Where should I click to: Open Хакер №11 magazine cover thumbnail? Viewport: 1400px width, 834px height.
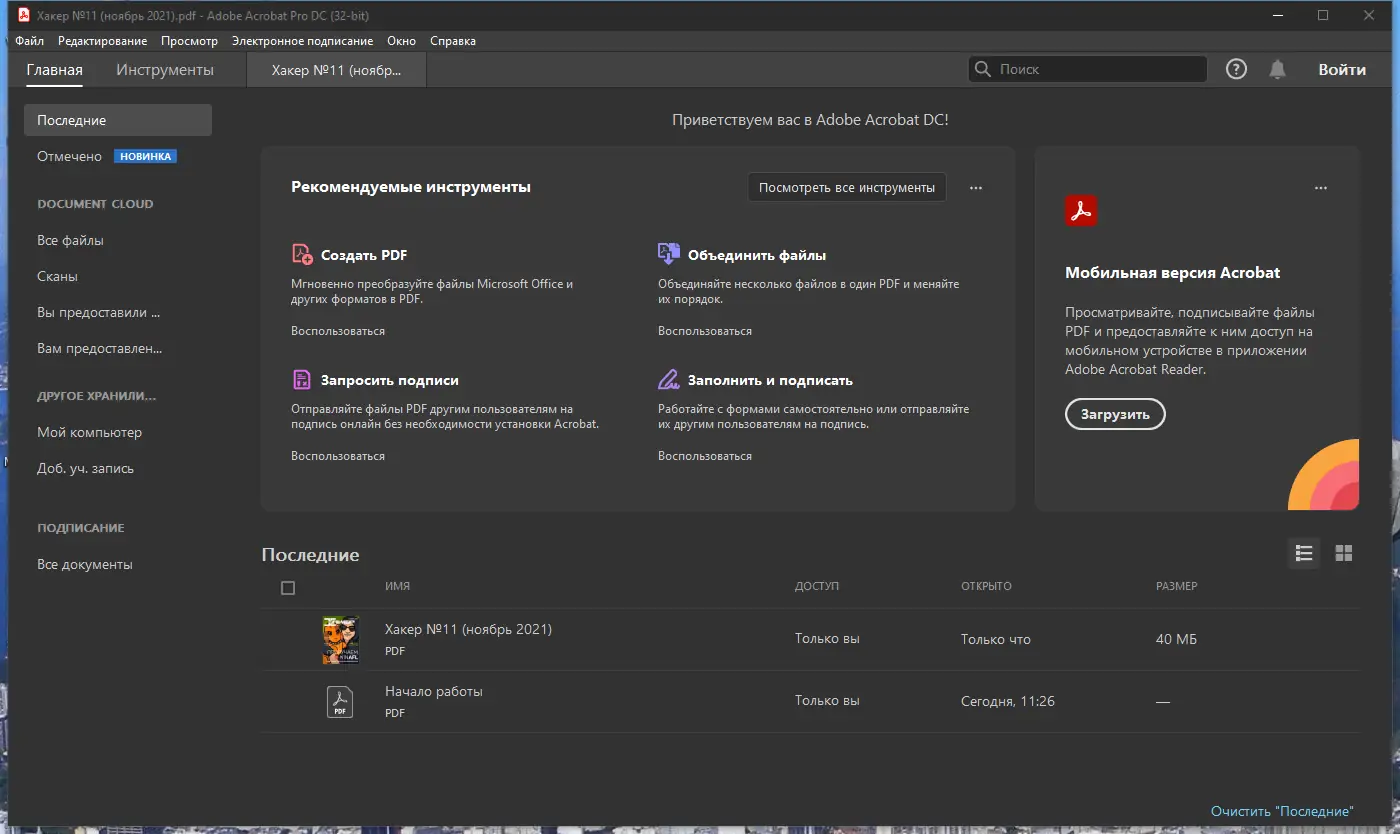pos(340,640)
